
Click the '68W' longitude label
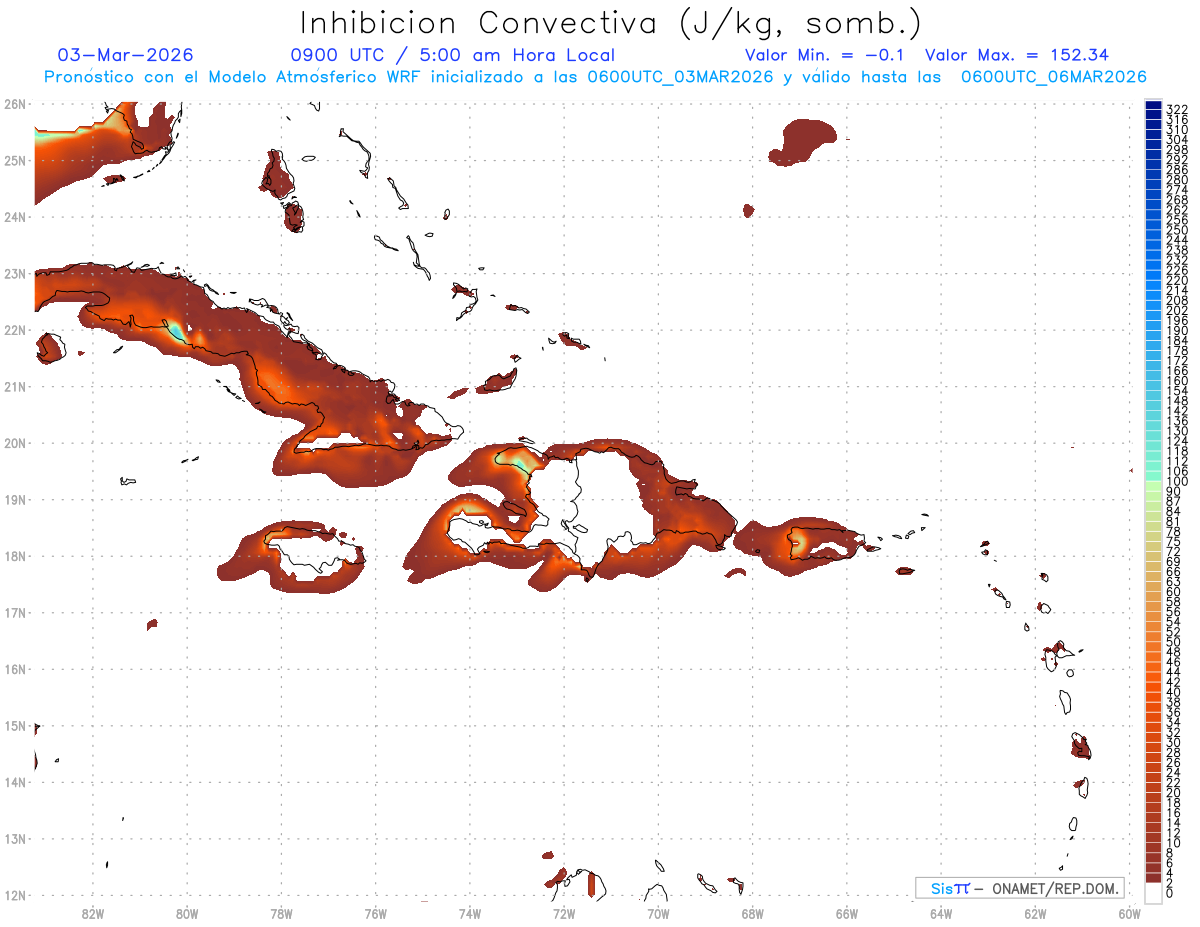[x=753, y=913]
